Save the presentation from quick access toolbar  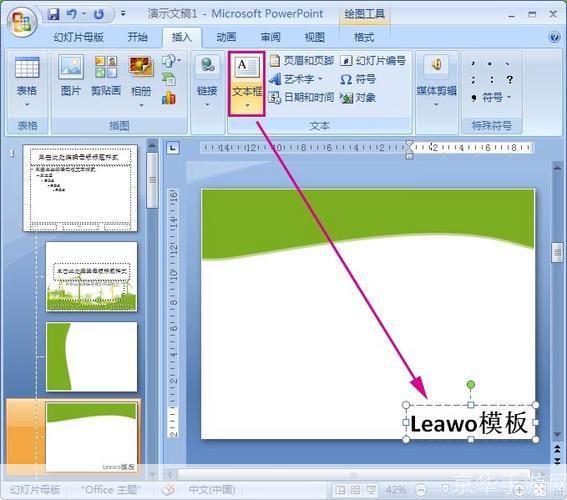pyautogui.click(x=53, y=14)
